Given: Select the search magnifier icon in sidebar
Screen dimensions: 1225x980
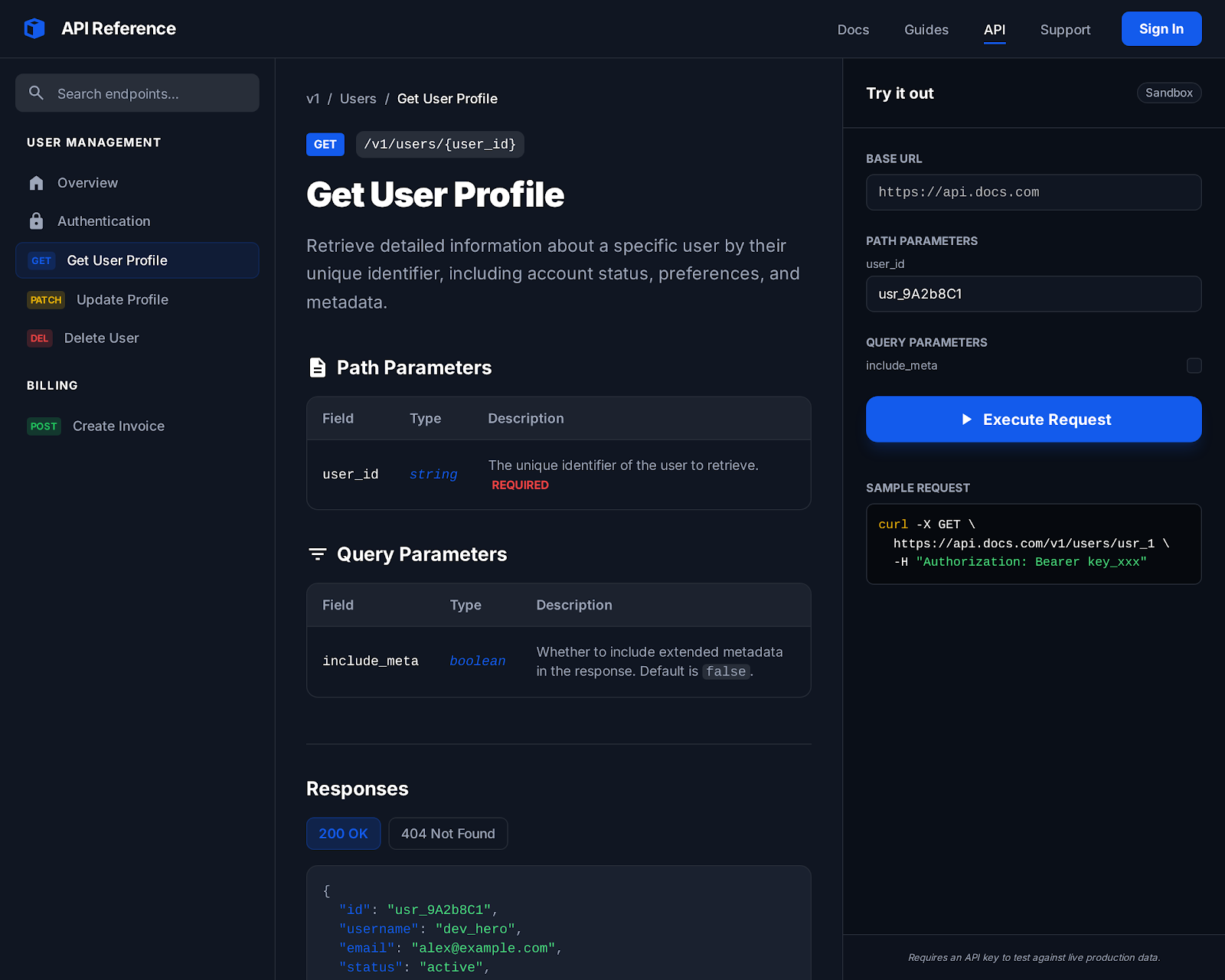Looking at the screenshot, I should (36, 93).
